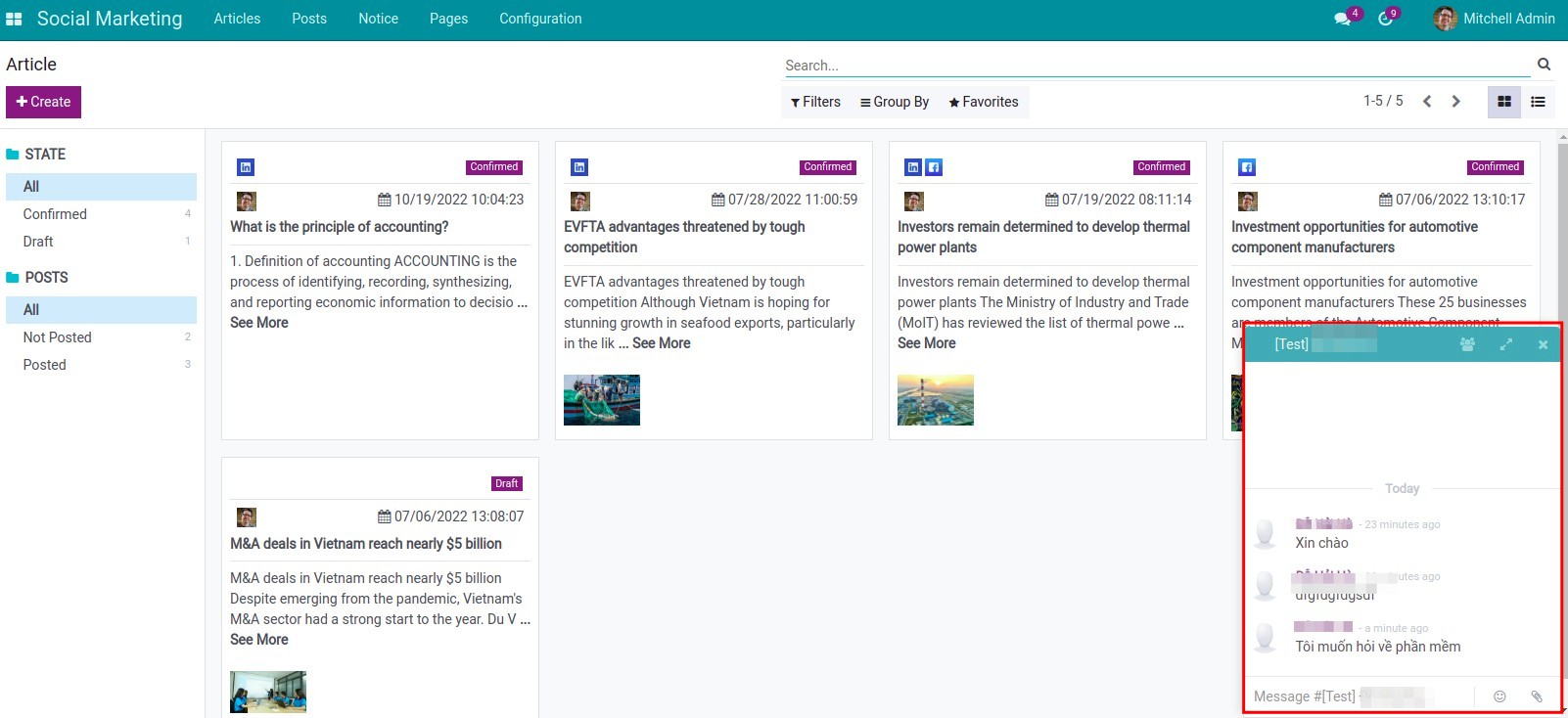The width and height of the screenshot is (1568, 718).
Task: Expand the chat window to full screen
Action: 1506,344
